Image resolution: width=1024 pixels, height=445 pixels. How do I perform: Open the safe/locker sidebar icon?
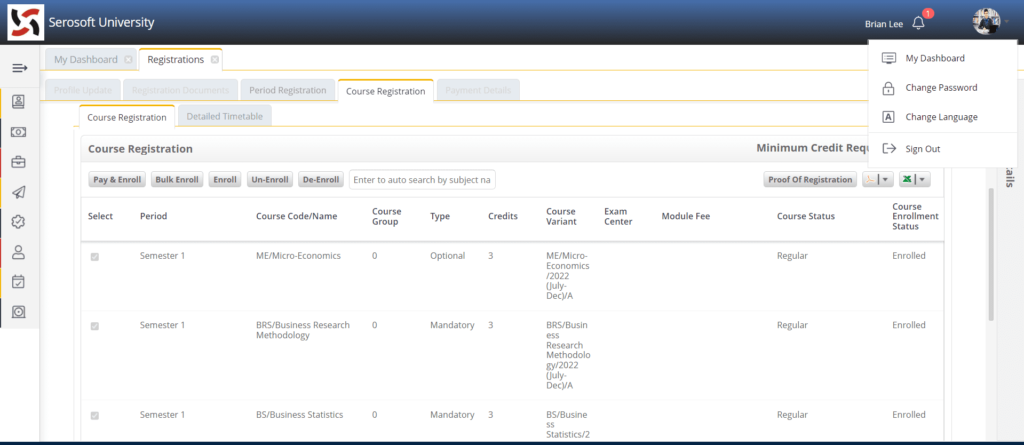coord(19,312)
